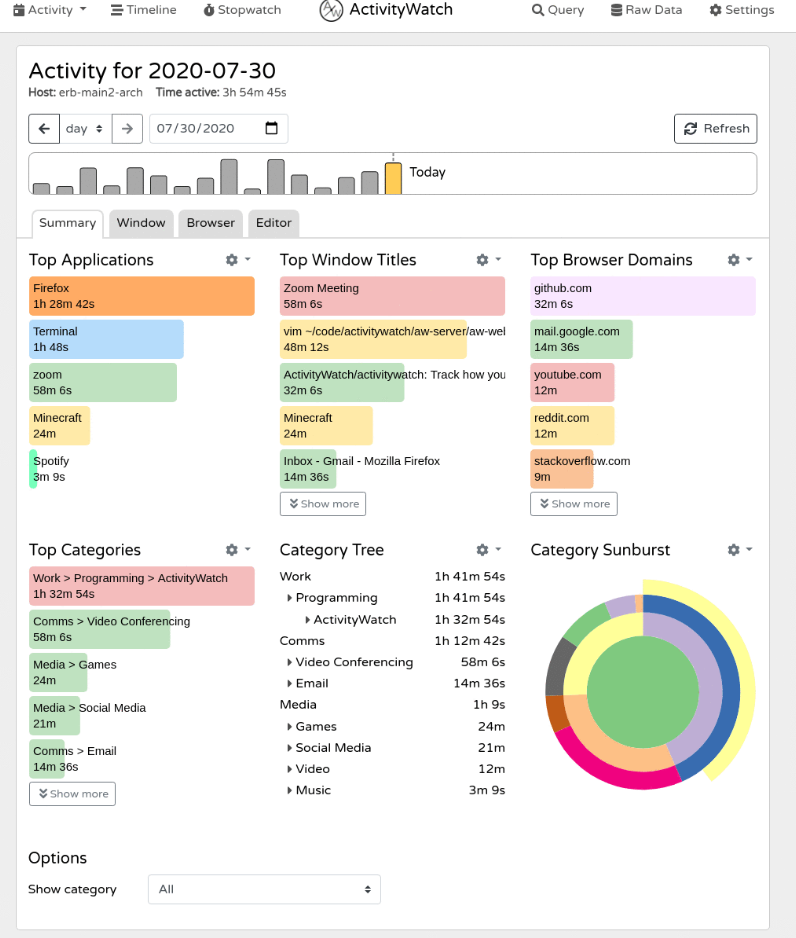Click Work > Programming > ActivityWatch category bar

coord(142,586)
